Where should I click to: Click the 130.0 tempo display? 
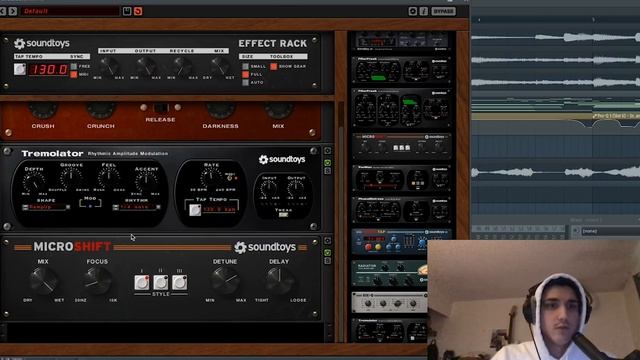[x=48, y=69]
